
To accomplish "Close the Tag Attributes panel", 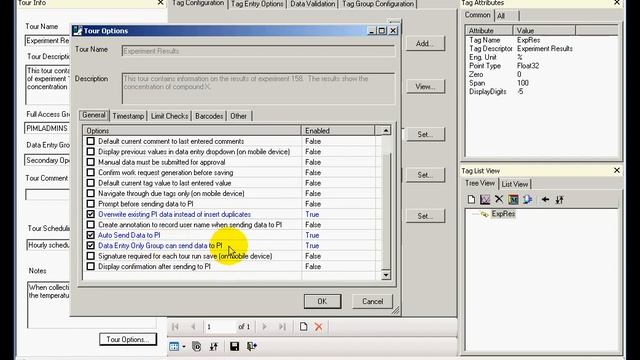I will (617, 3).
